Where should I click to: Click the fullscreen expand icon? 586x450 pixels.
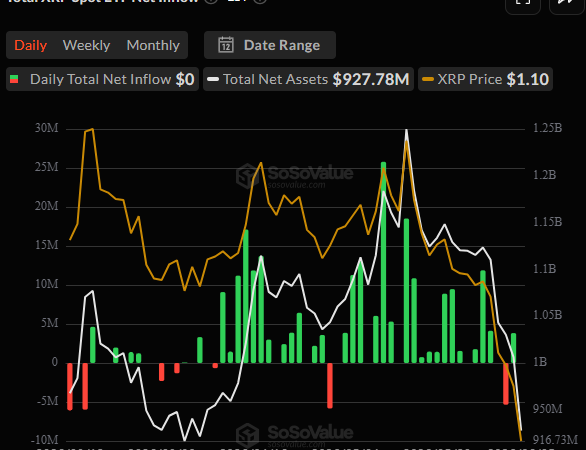pyautogui.click(x=523, y=3)
